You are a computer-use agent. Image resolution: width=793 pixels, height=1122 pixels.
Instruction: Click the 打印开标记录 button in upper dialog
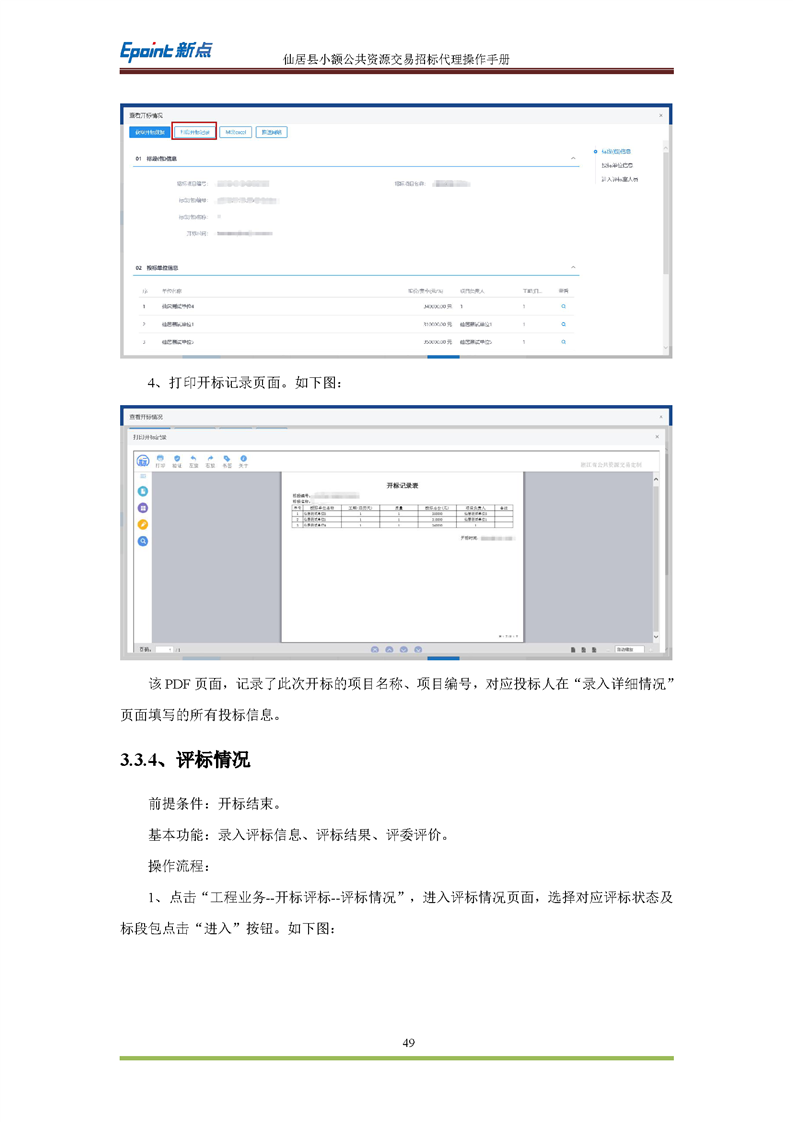click(194, 132)
